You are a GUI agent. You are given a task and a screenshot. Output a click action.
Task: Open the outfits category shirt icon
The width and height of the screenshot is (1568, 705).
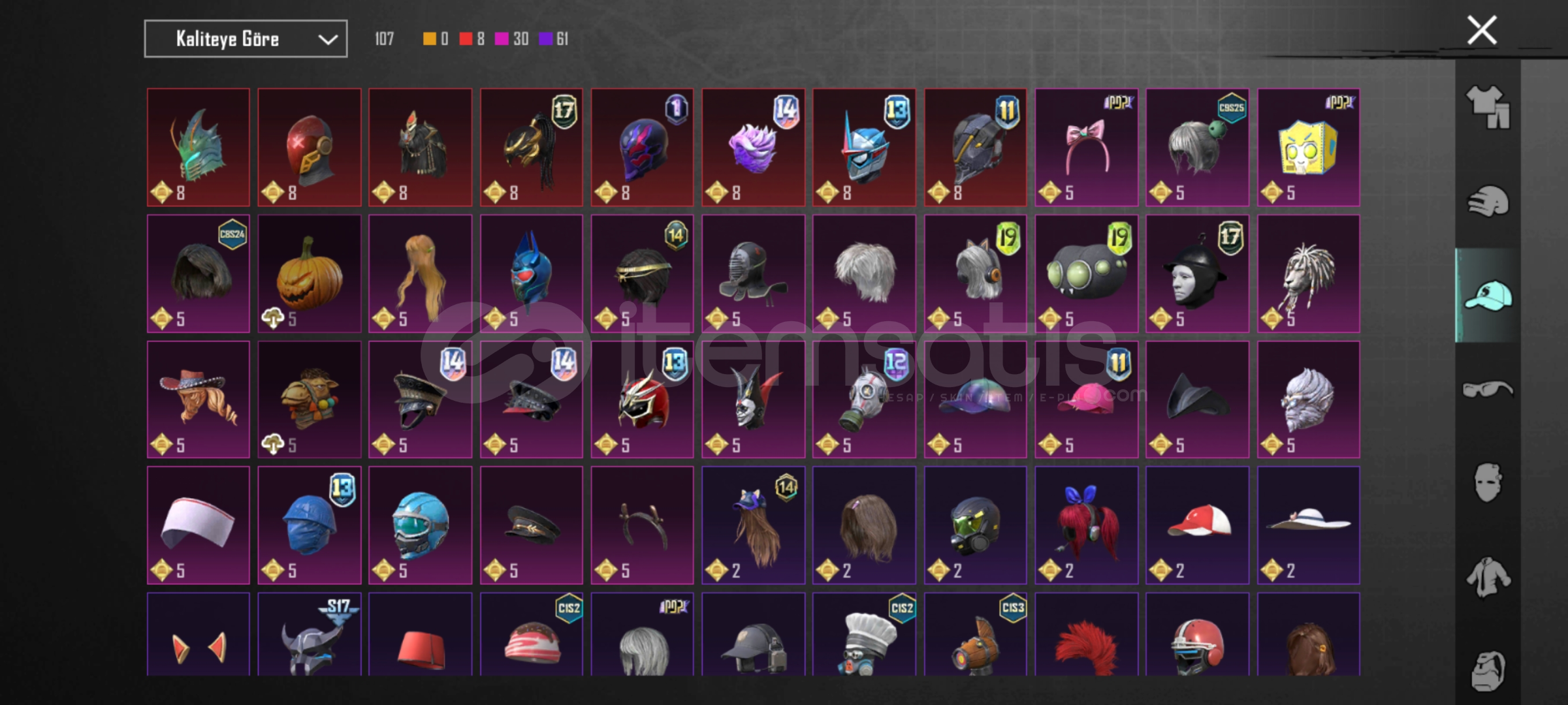point(1488,107)
